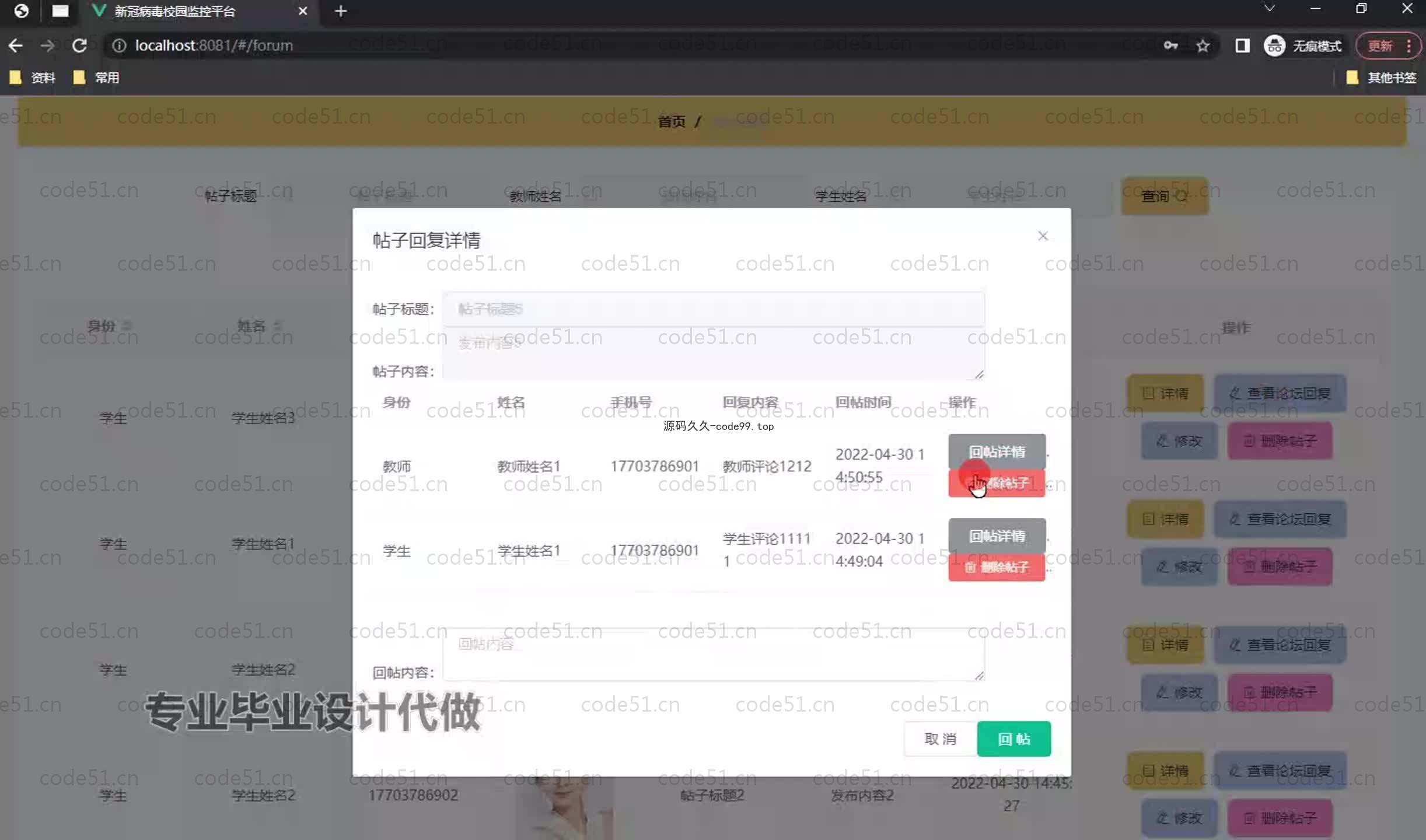Viewport: 1426px width, 840px height.
Task: Click the reply text 教师评论1212
Action: pos(767,466)
